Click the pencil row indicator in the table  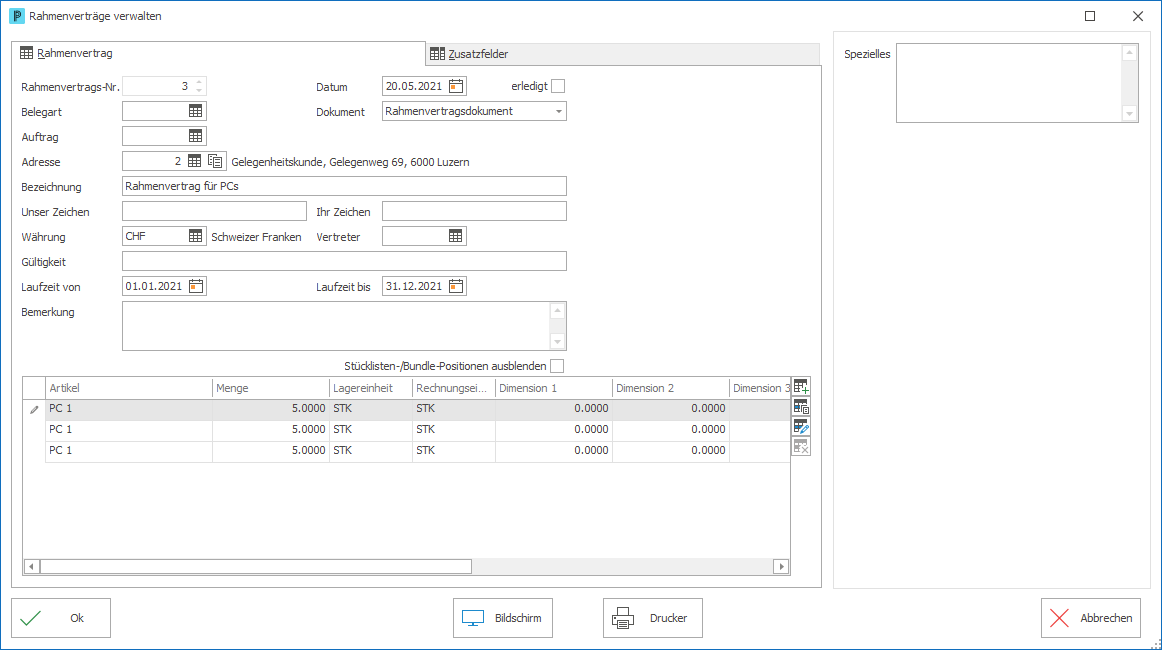pyautogui.click(x=34, y=409)
